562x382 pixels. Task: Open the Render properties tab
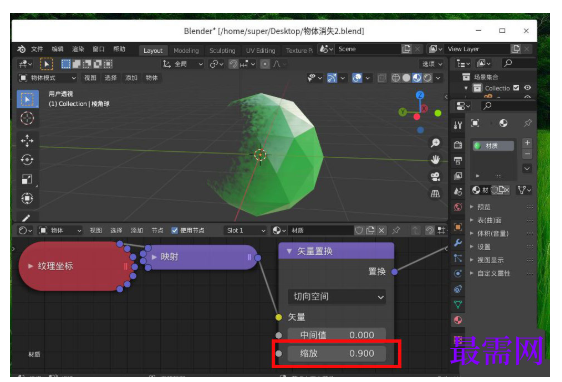458,145
